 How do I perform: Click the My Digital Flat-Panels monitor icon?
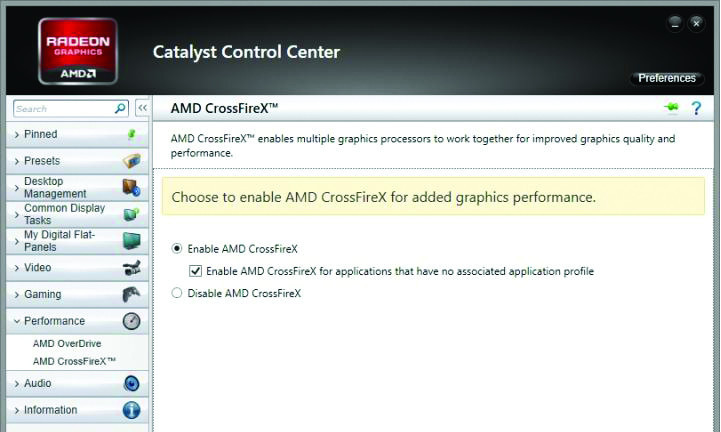(131, 241)
